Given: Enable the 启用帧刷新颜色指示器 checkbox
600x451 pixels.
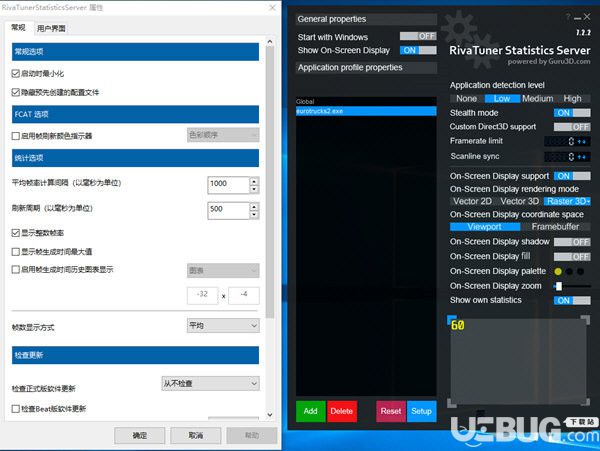Looking at the screenshot, I should 16,136.
